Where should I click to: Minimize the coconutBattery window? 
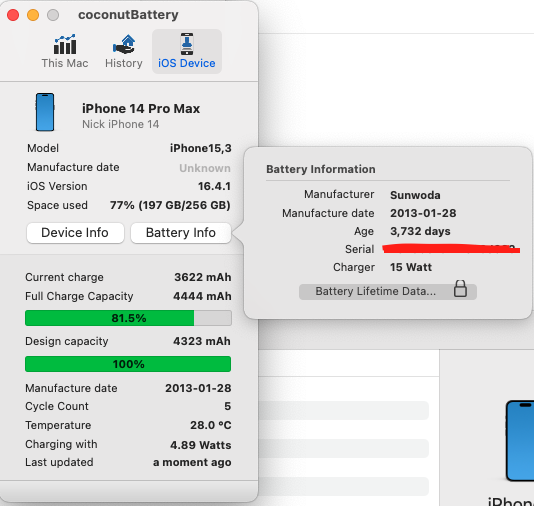click(33, 15)
